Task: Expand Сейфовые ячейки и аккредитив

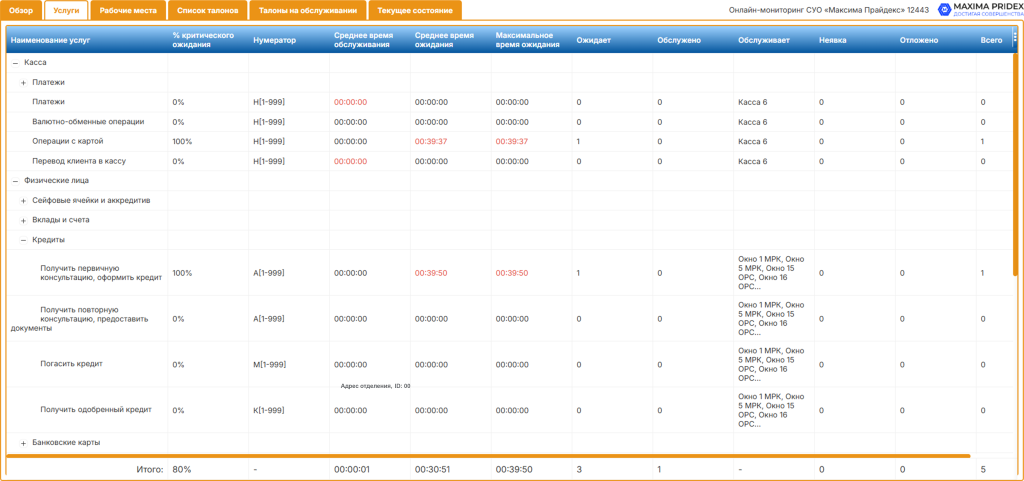Action: (24, 200)
